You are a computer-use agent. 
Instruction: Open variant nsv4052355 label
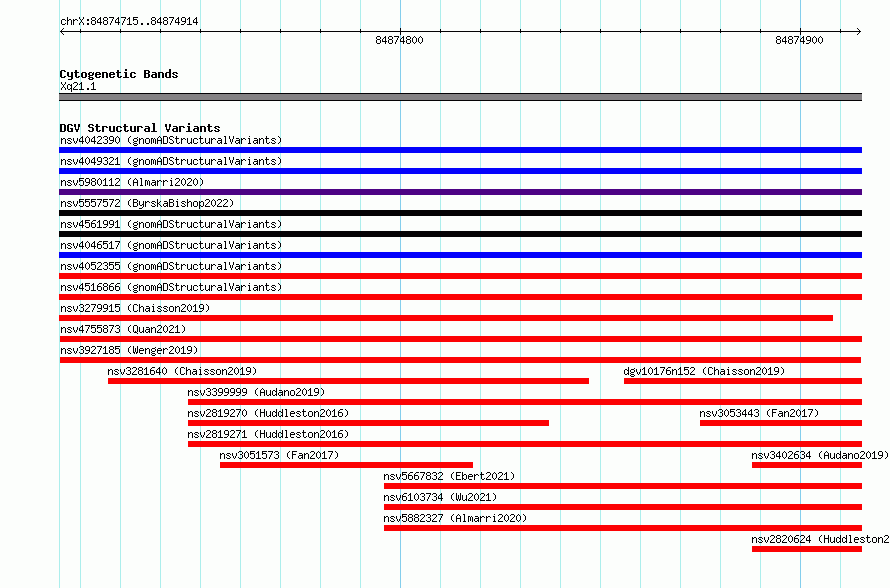tap(171, 266)
